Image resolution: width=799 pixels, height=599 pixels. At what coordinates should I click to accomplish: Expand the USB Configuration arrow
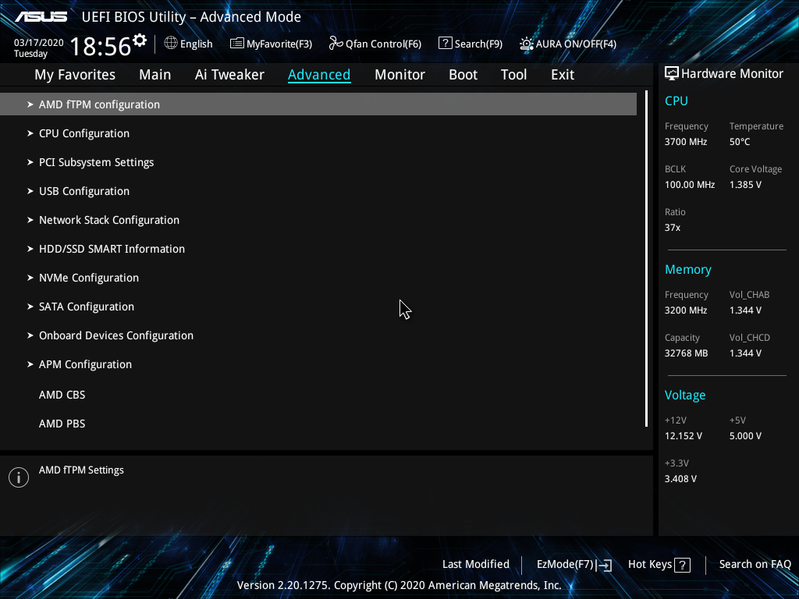pyautogui.click(x=30, y=191)
